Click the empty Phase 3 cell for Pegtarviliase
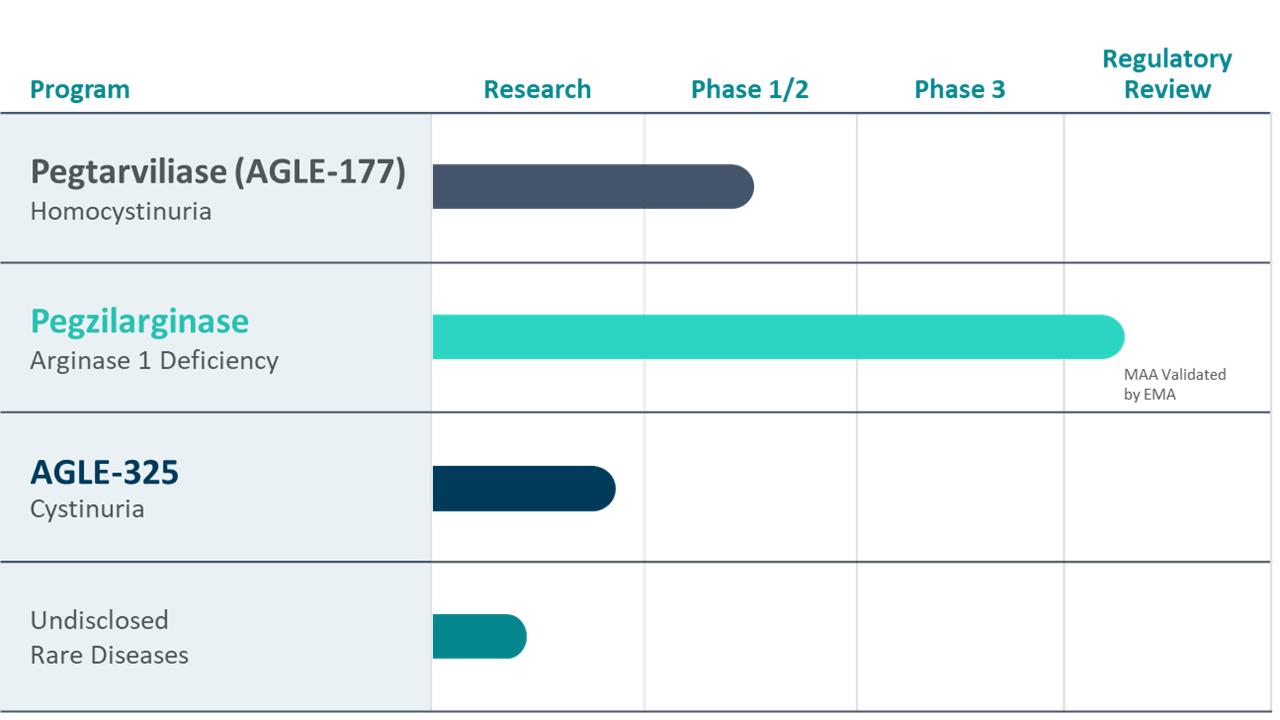This screenshot has height=720, width=1280. [959, 187]
